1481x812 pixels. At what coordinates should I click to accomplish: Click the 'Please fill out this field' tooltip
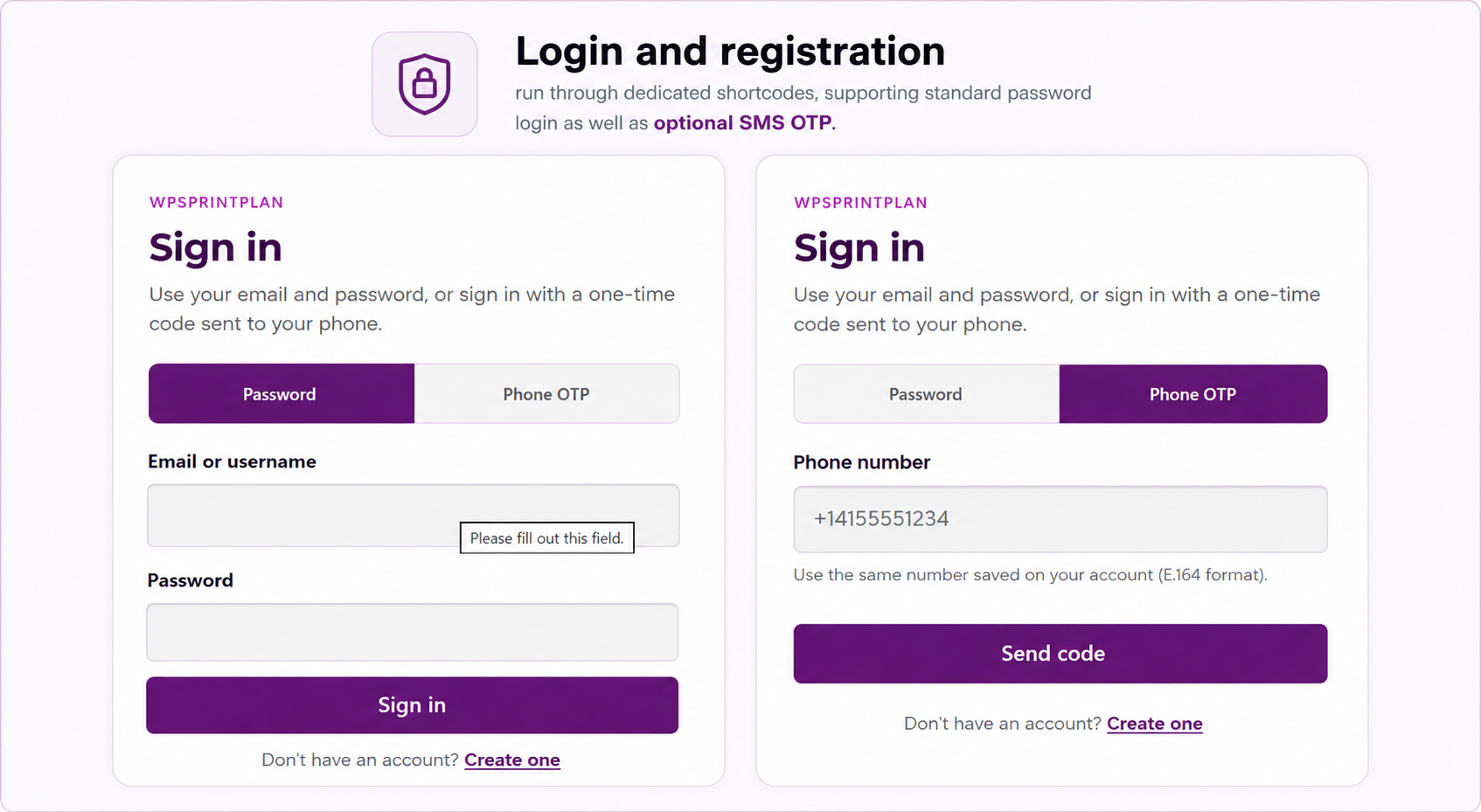pyautogui.click(x=547, y=538)
